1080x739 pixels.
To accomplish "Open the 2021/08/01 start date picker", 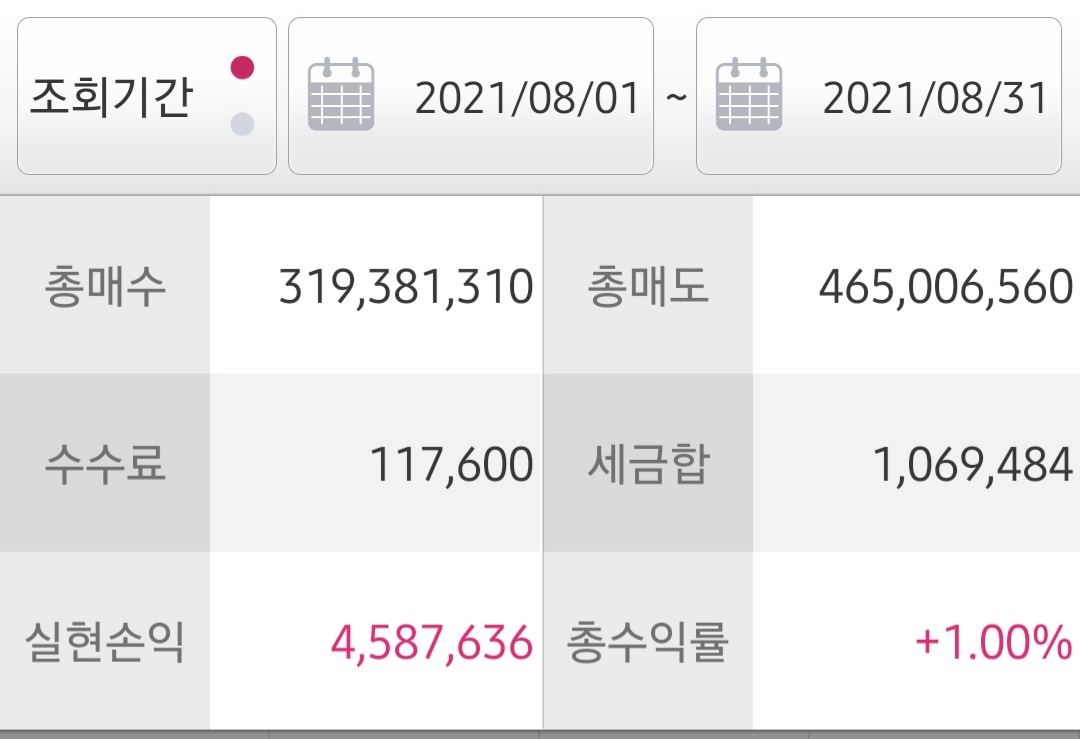I will coord(527,98).
